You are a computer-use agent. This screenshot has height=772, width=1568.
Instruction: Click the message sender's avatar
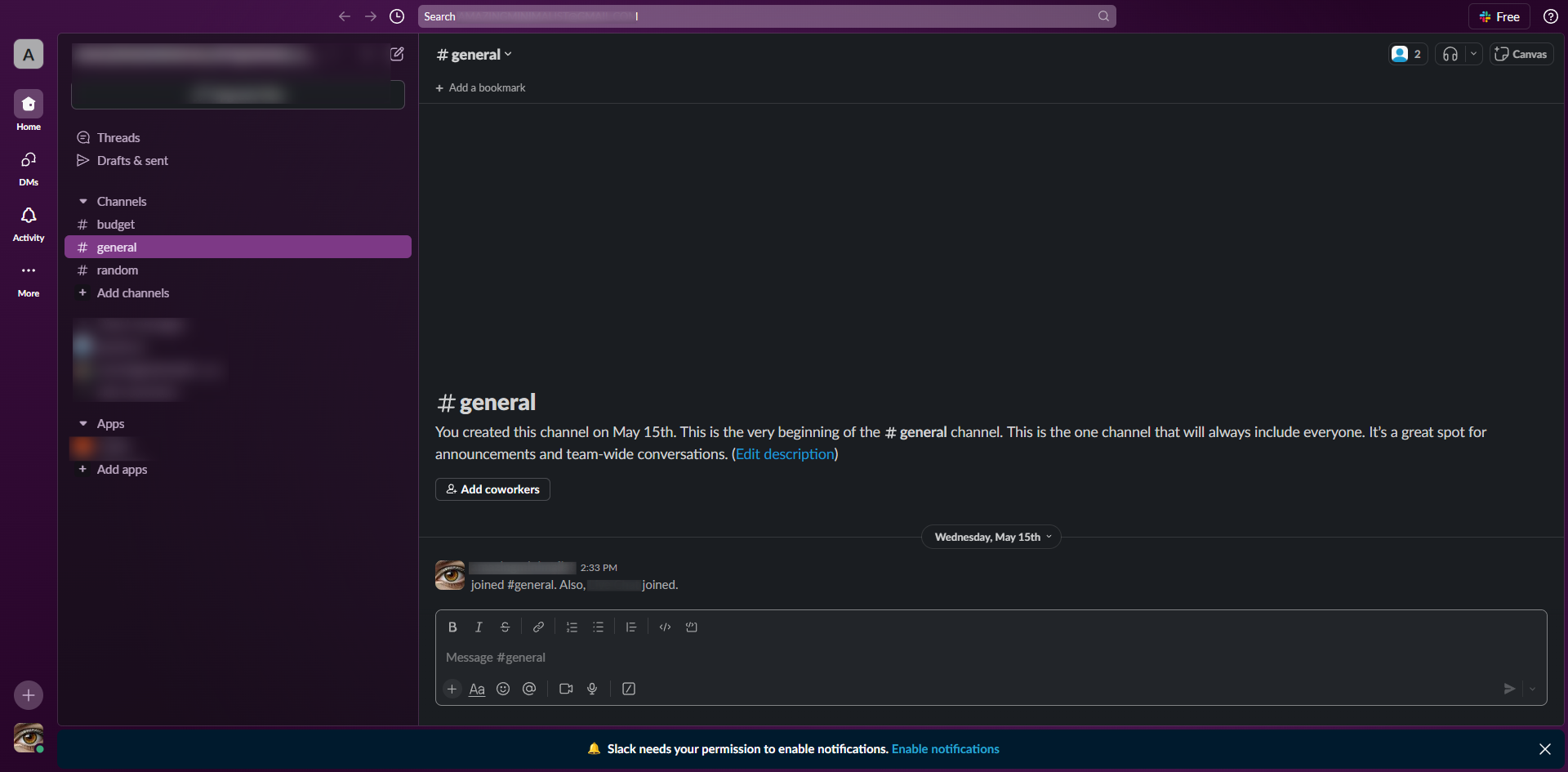tap(450, 575)
